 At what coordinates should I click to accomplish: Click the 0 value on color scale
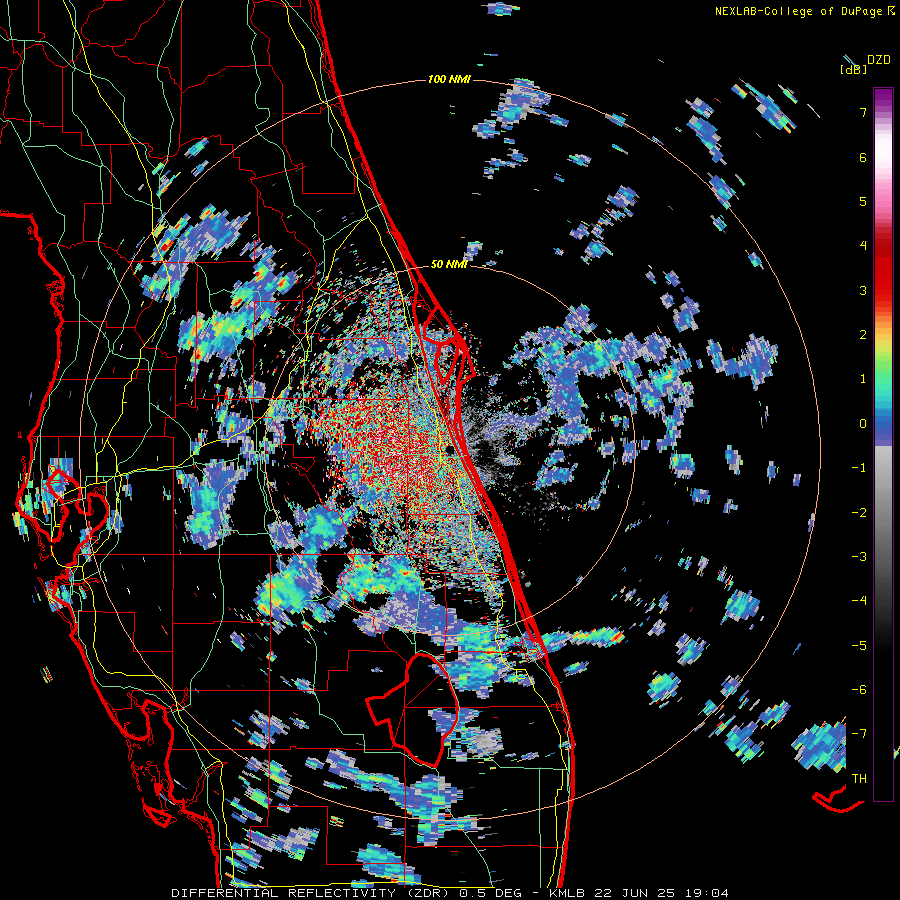point(863,424)
